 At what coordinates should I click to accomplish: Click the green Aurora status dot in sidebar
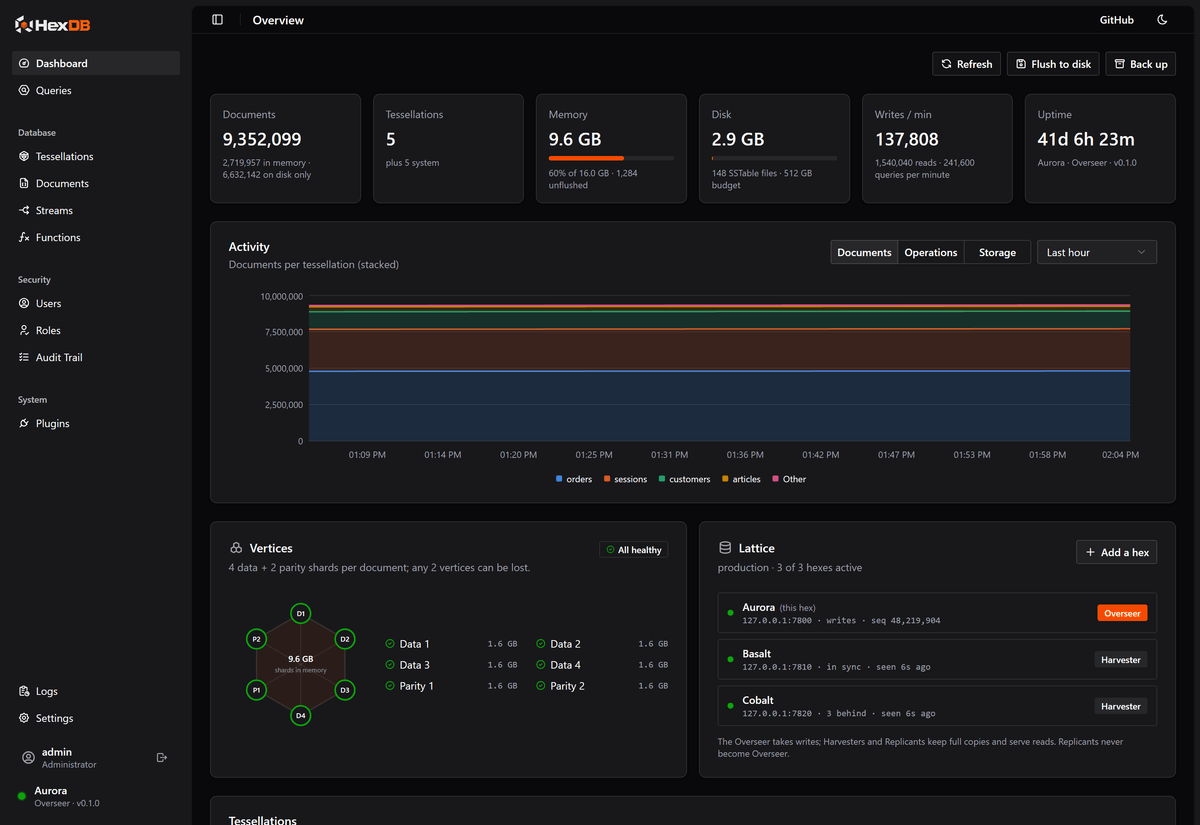[x=22, y=796]
